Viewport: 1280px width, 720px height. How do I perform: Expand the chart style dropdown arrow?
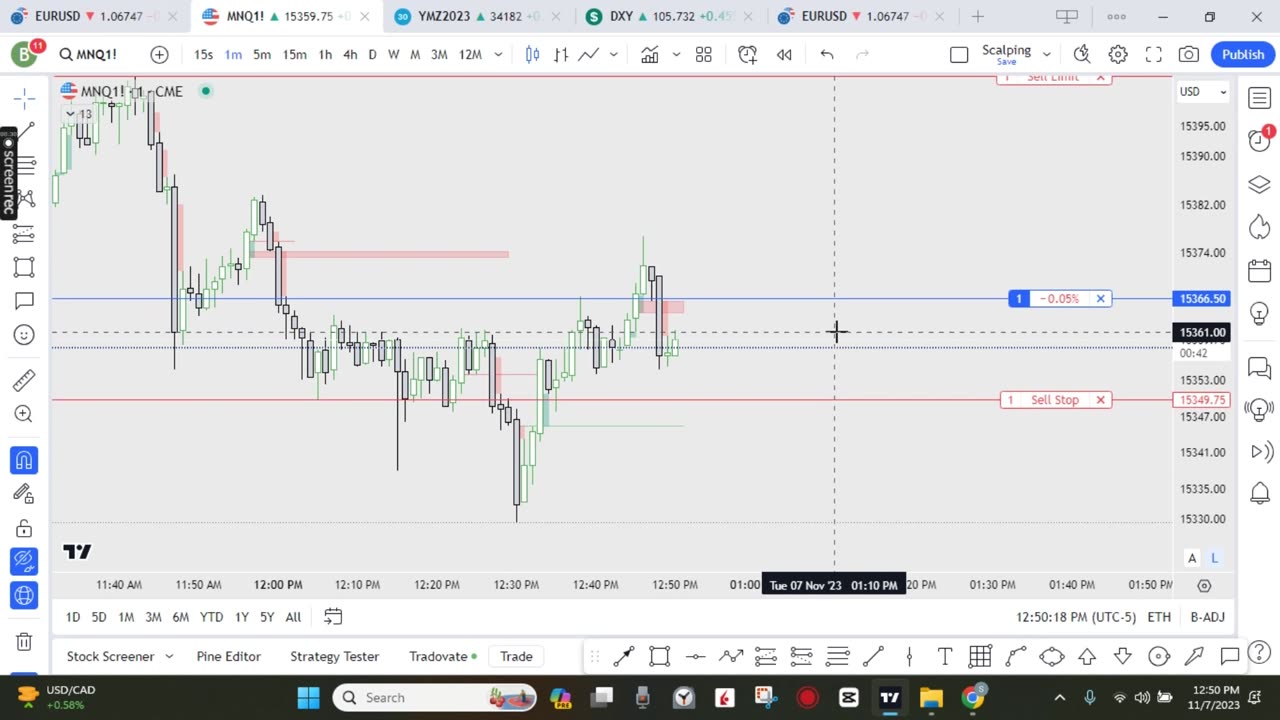click(613, 55)
